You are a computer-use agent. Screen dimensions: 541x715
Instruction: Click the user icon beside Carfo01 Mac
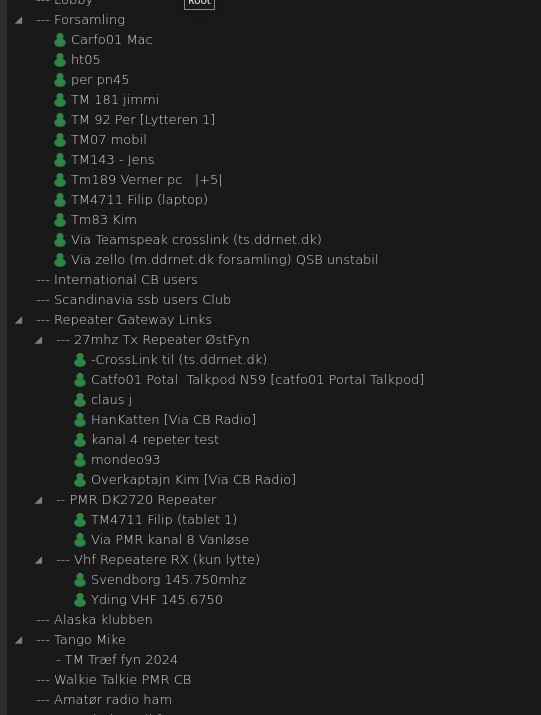pos(60,40)
